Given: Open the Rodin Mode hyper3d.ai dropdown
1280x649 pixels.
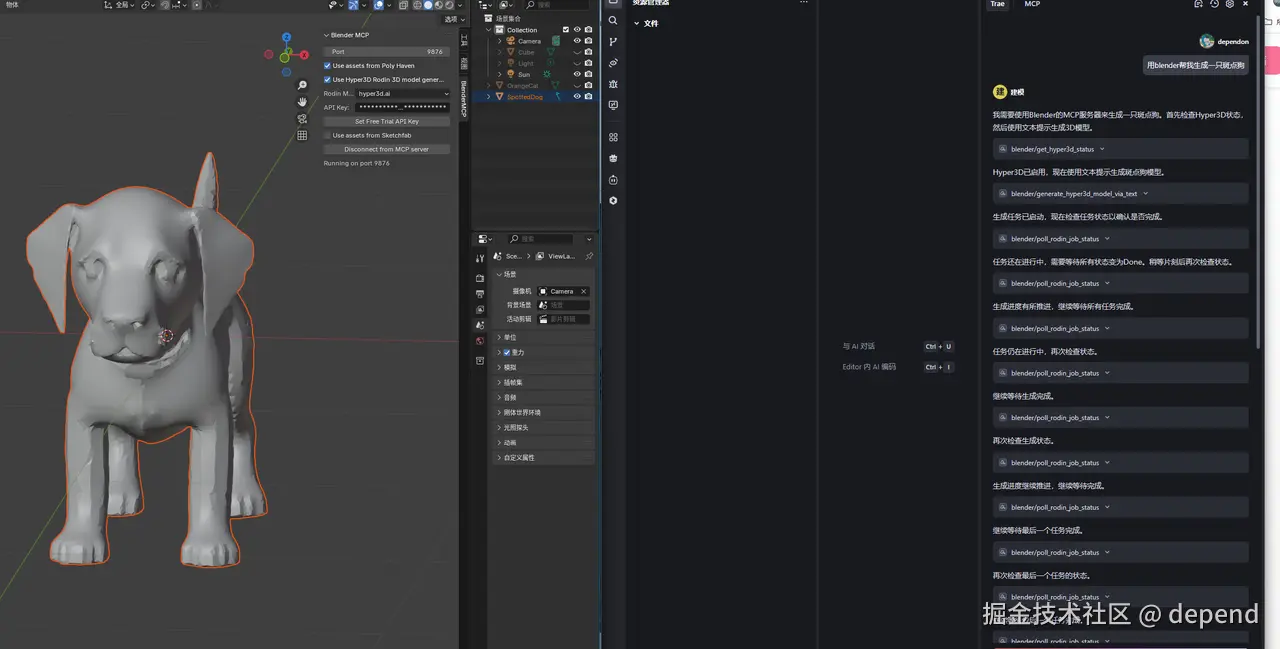Looking at the screenshot, I should coord(403,93).
